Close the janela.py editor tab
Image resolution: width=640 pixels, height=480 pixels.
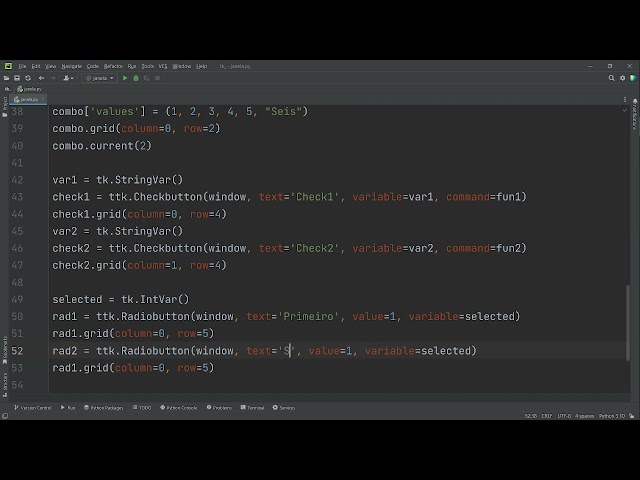point(43,99)
